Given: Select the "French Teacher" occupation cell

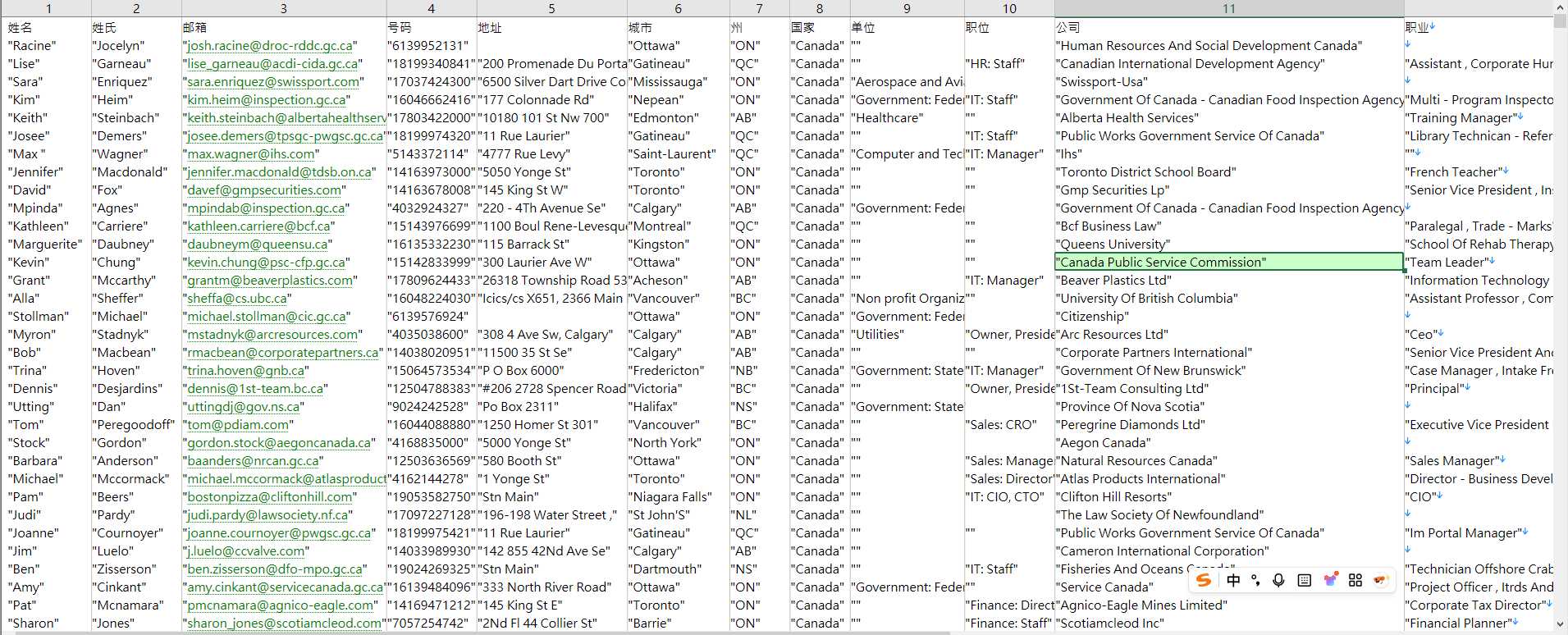Looking at the screenshot, I should 1478,172.
